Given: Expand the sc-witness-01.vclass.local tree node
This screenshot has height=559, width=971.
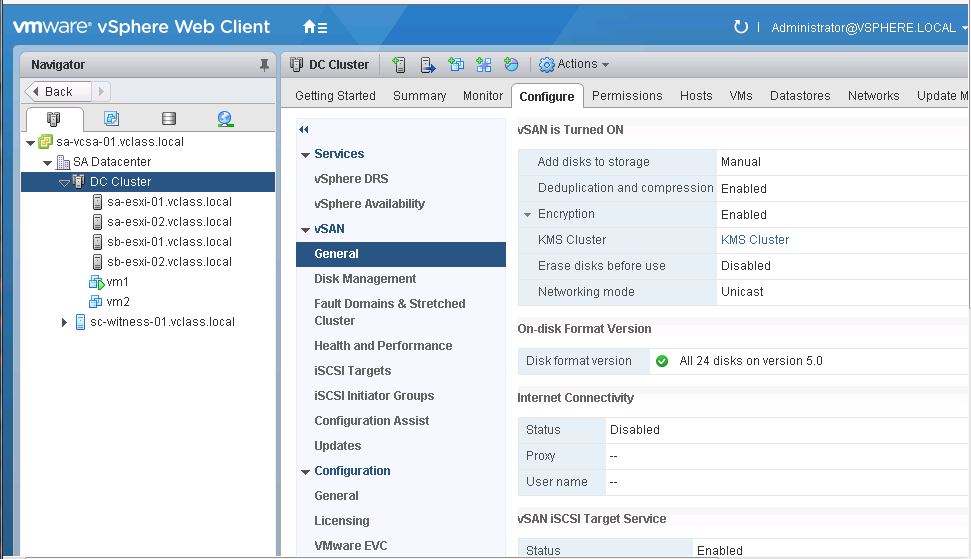Looking at the screenshot, I should click(x=64, y=322).
